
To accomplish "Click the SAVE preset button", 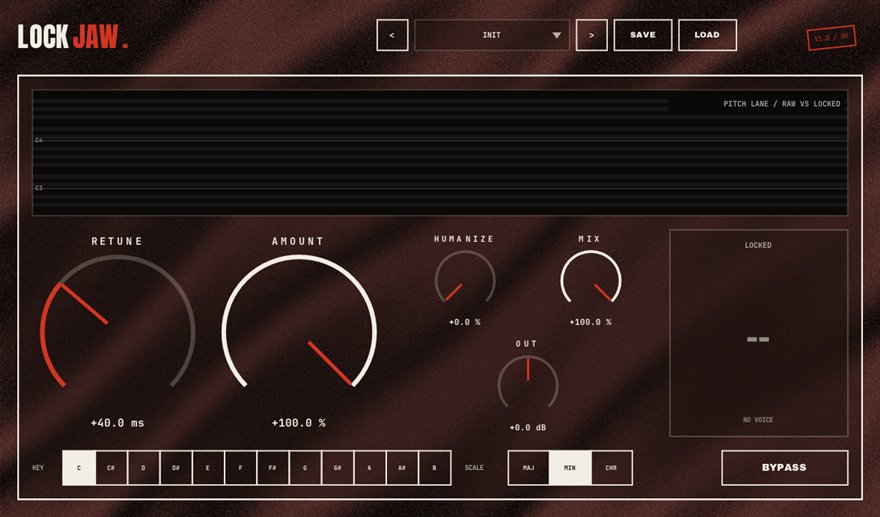I will (643, 35).
